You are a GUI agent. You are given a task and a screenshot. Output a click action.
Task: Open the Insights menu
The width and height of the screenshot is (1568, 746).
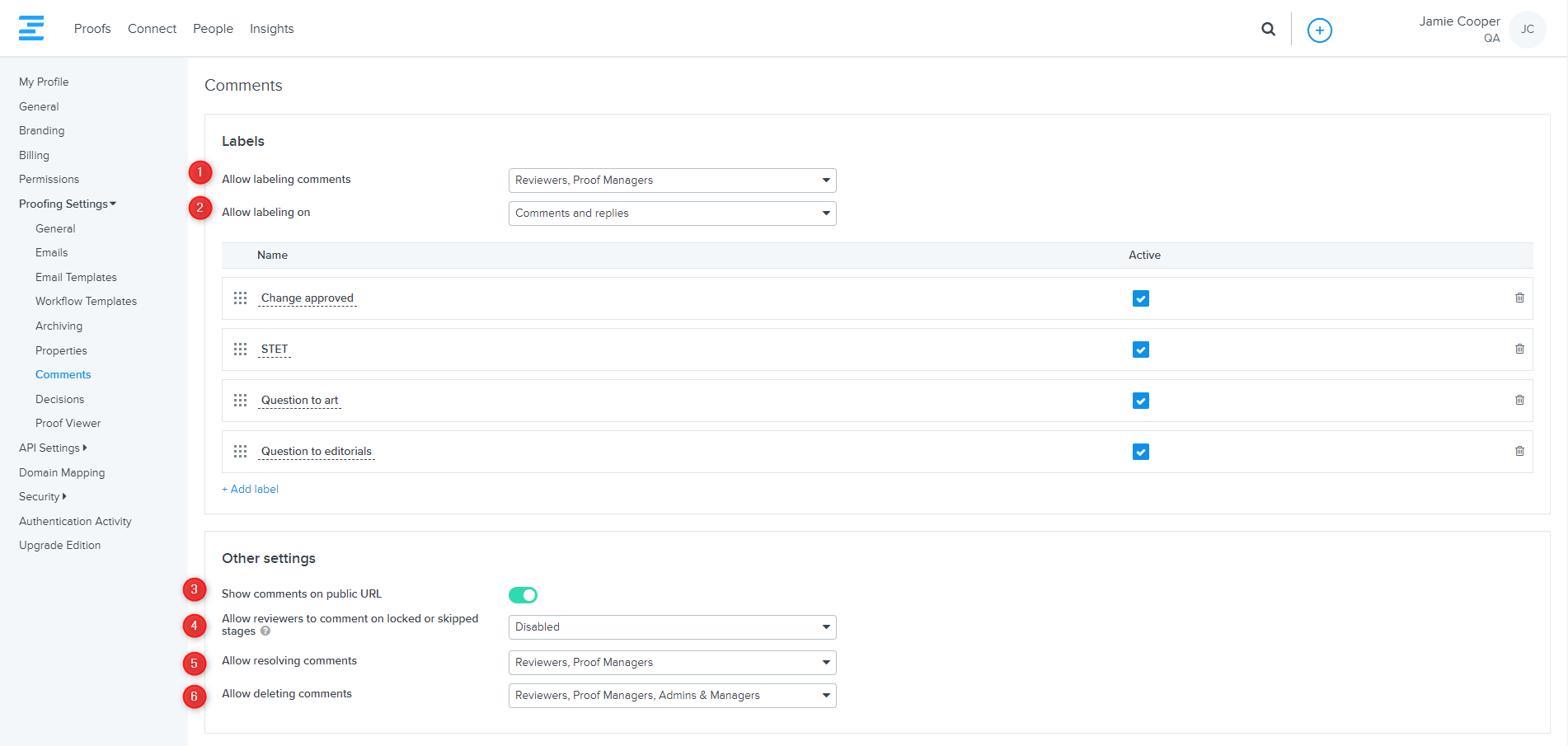[x=271, y=29]
